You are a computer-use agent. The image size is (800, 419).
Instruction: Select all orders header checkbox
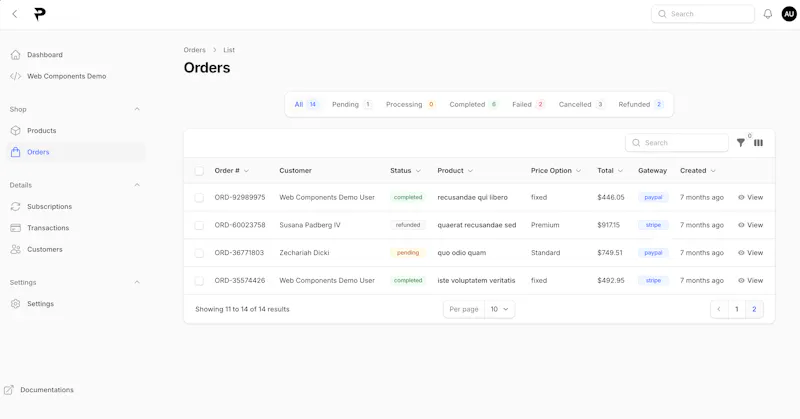[199, 171]
